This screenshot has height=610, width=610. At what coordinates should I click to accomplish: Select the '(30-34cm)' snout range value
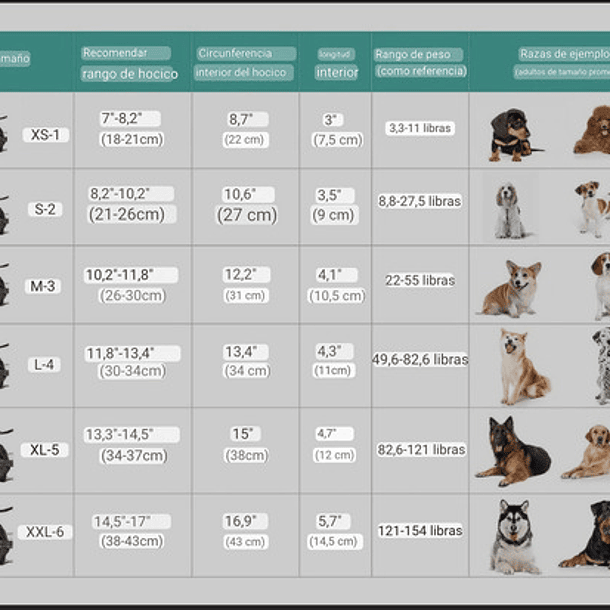point(132,371)
